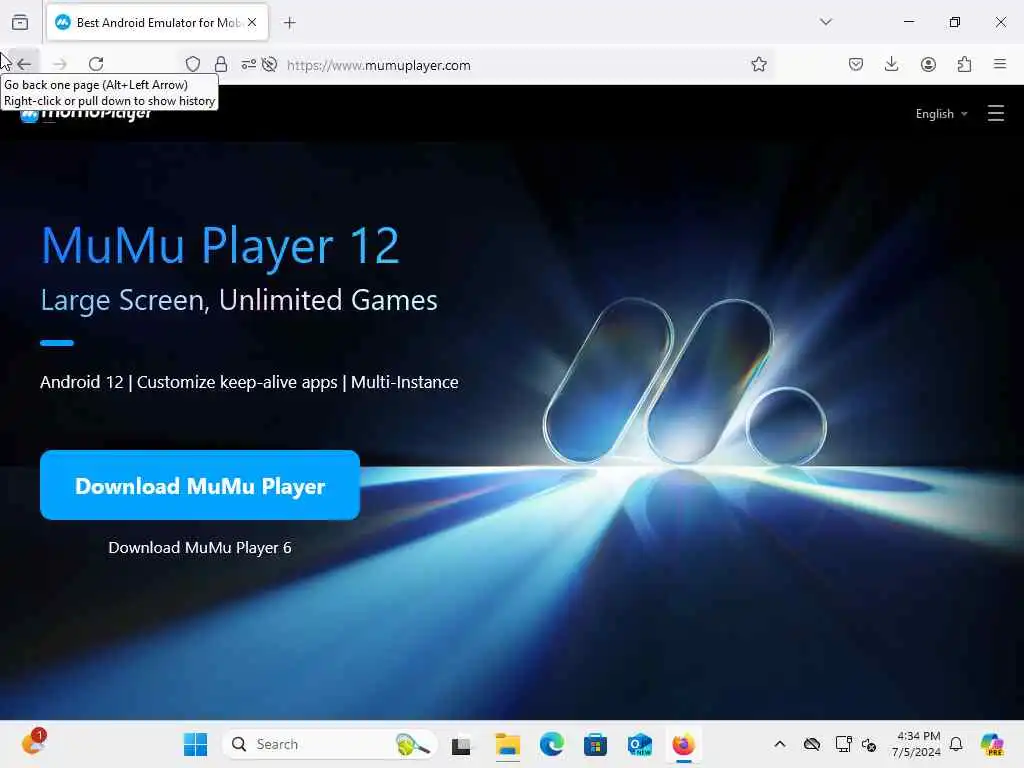The height and width of the screenshot is (768, 1024).
Task: Click the taskbar Search box
Action: click(x=330, y=744)
